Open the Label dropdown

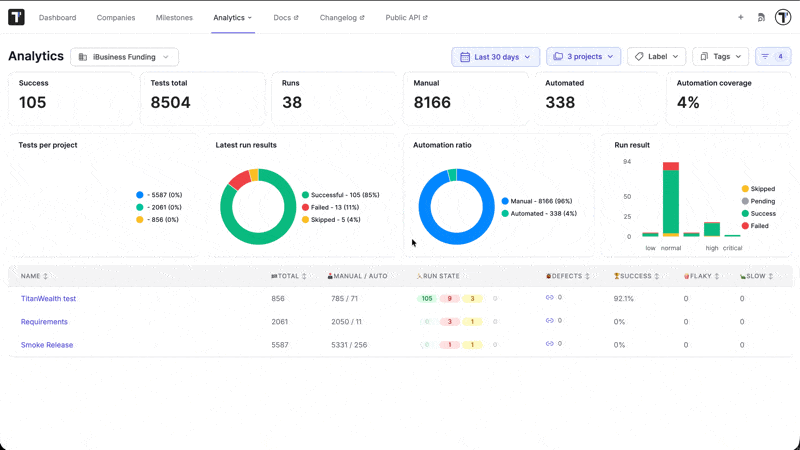pos(656,57)
